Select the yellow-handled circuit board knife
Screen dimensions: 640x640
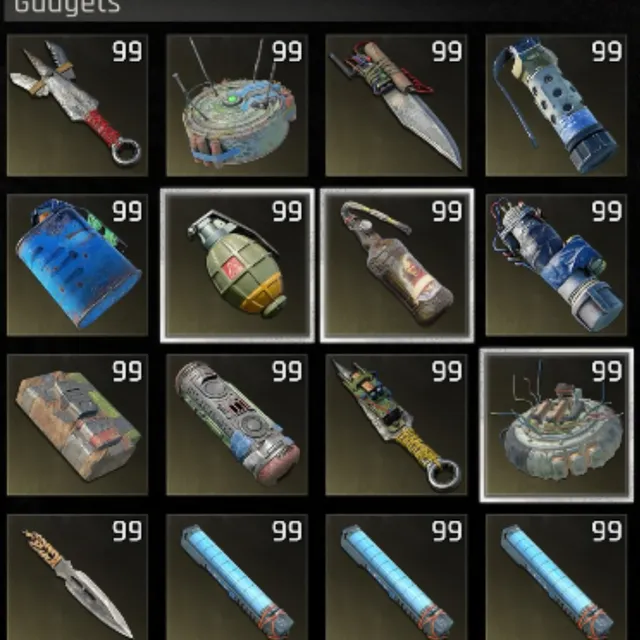396,424
